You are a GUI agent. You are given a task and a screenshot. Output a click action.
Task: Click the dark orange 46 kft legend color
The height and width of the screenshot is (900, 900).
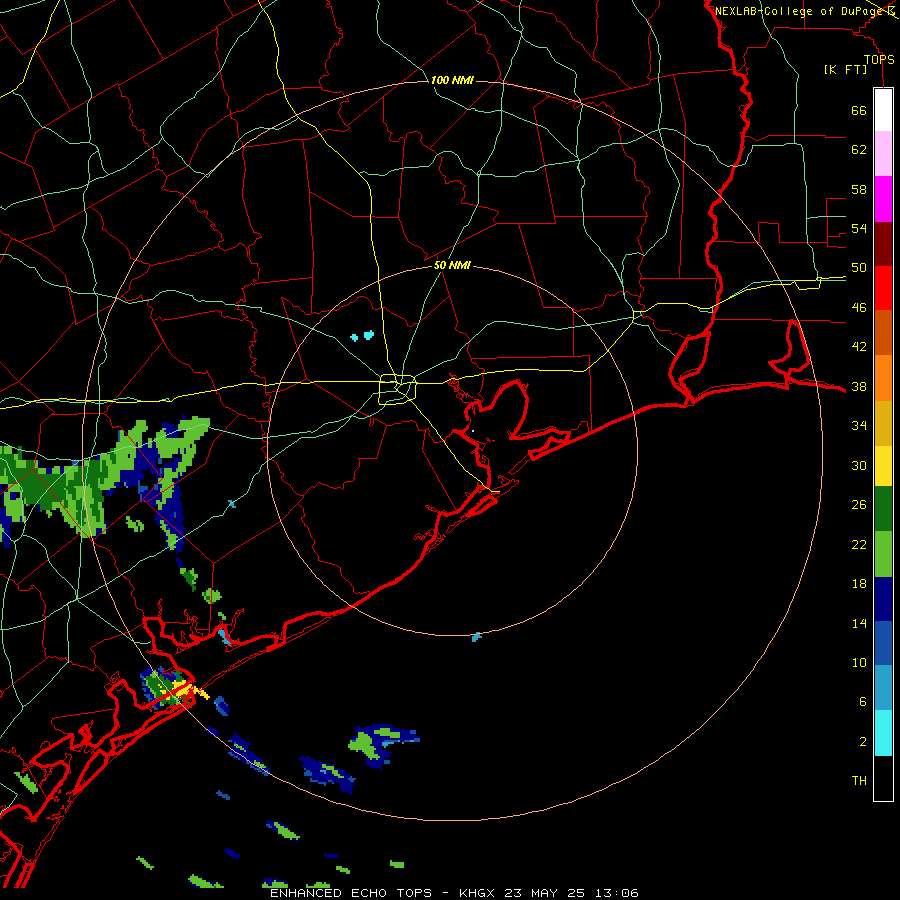coord(883,332)
